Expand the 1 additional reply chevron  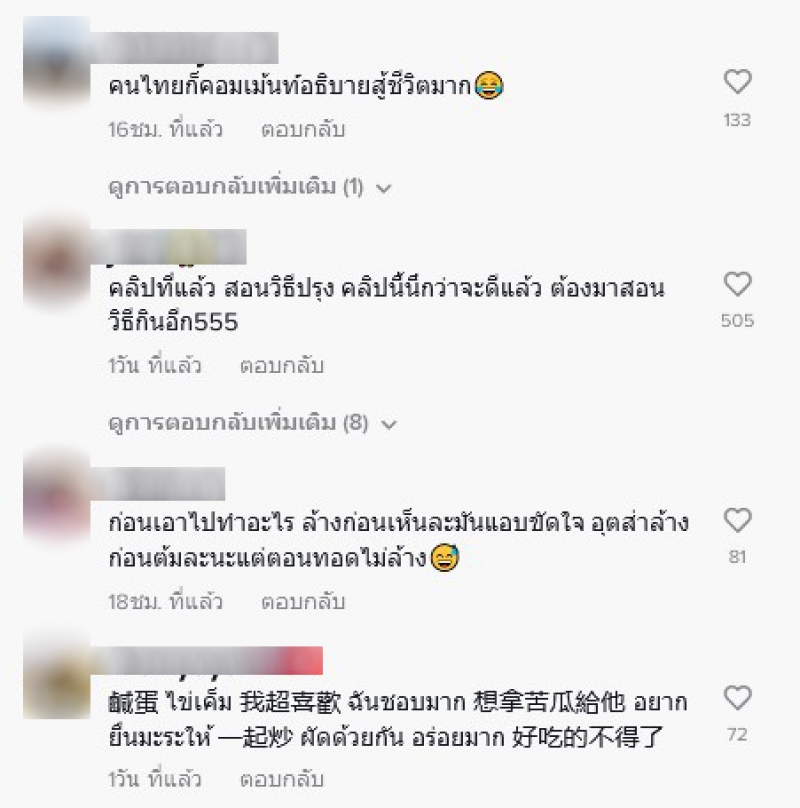point(384,189)
